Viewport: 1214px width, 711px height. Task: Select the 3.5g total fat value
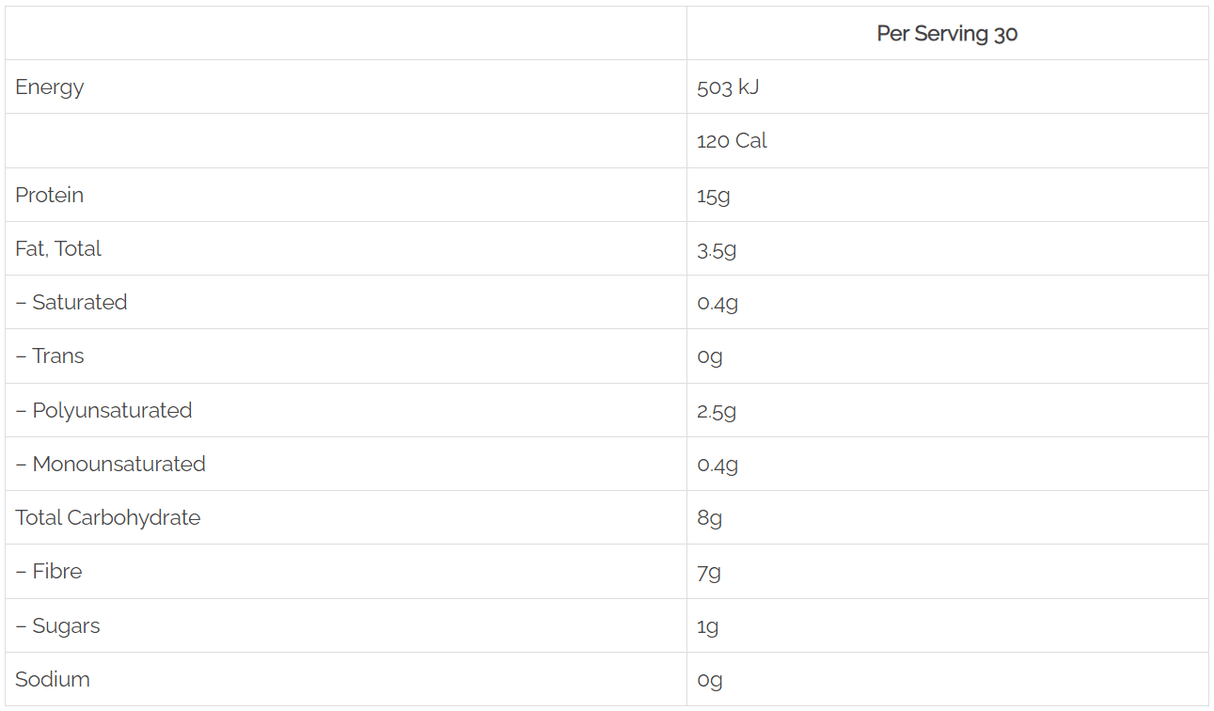pos(717,250)
